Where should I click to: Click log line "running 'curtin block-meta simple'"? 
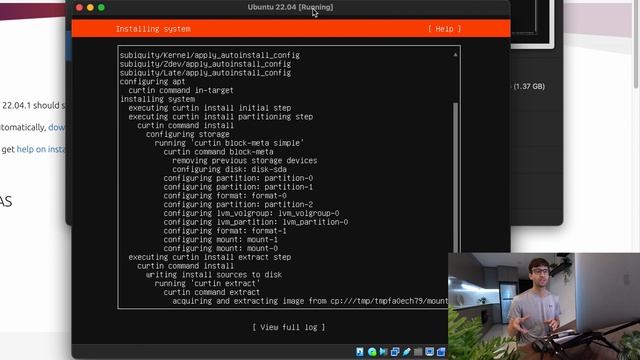229,143
